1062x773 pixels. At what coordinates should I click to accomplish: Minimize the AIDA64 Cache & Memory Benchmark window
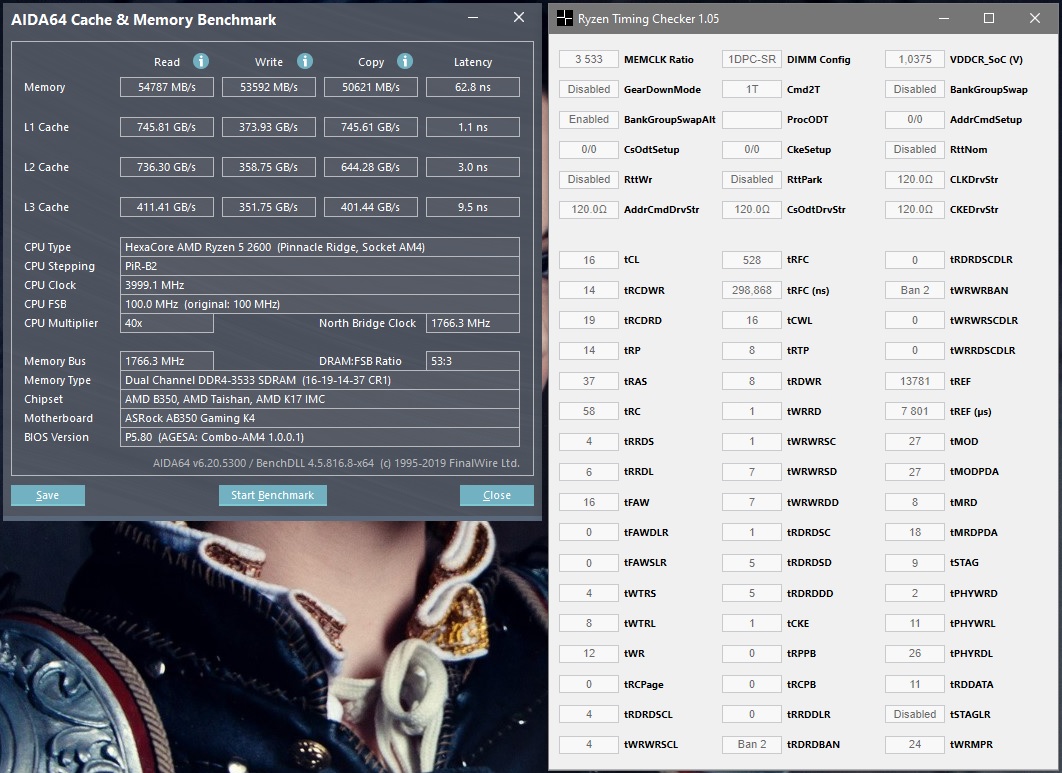pyautogui.click(x=473, y=18)
